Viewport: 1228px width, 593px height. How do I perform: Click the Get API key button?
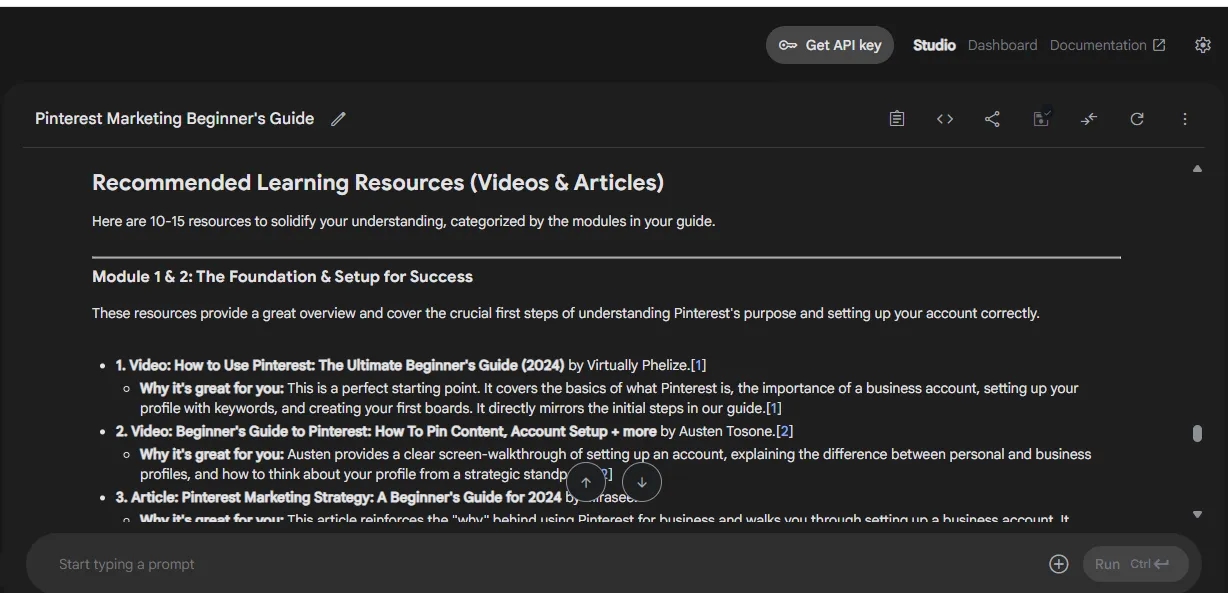[830, 45]
